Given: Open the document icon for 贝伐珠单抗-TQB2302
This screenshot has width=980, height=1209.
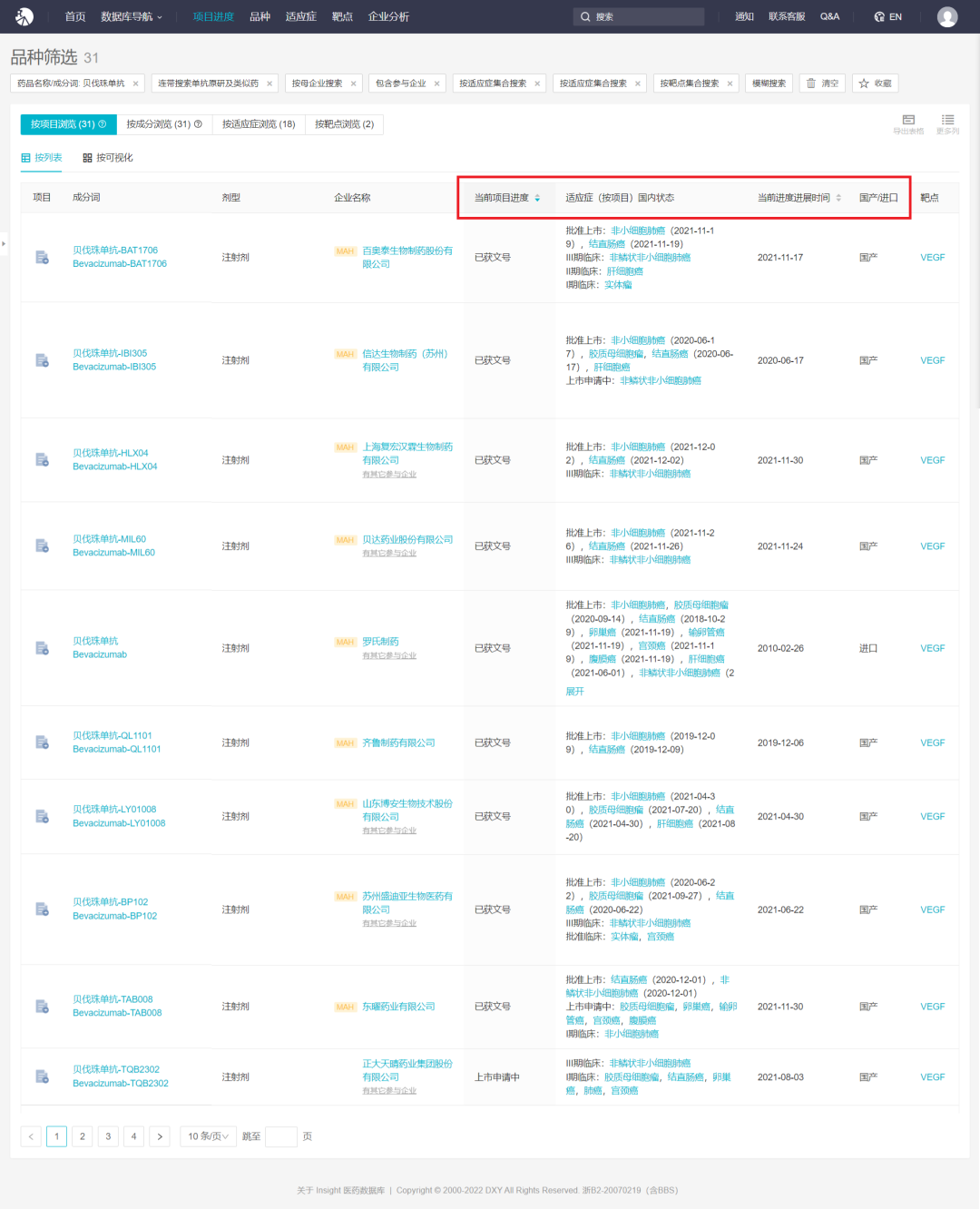Looking at the screenshot, I should click(42, 1076).
